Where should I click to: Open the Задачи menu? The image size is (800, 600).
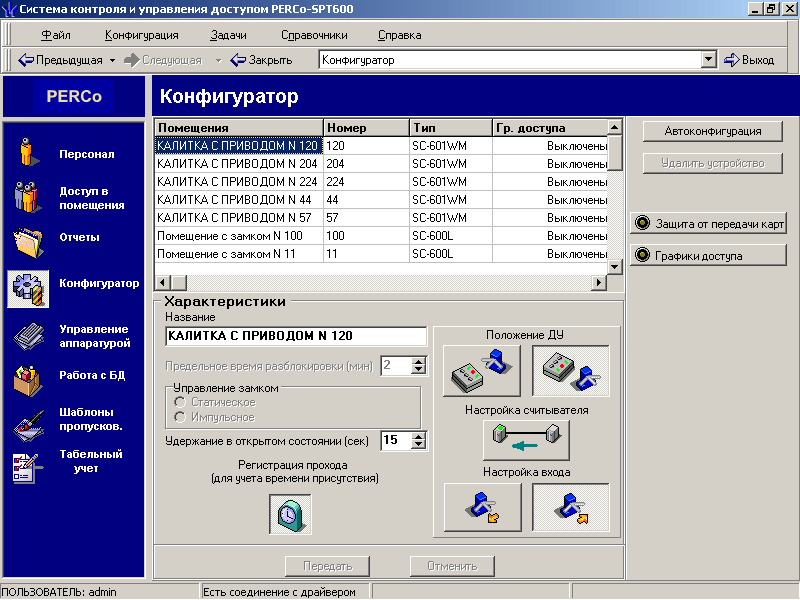[228, 35]
